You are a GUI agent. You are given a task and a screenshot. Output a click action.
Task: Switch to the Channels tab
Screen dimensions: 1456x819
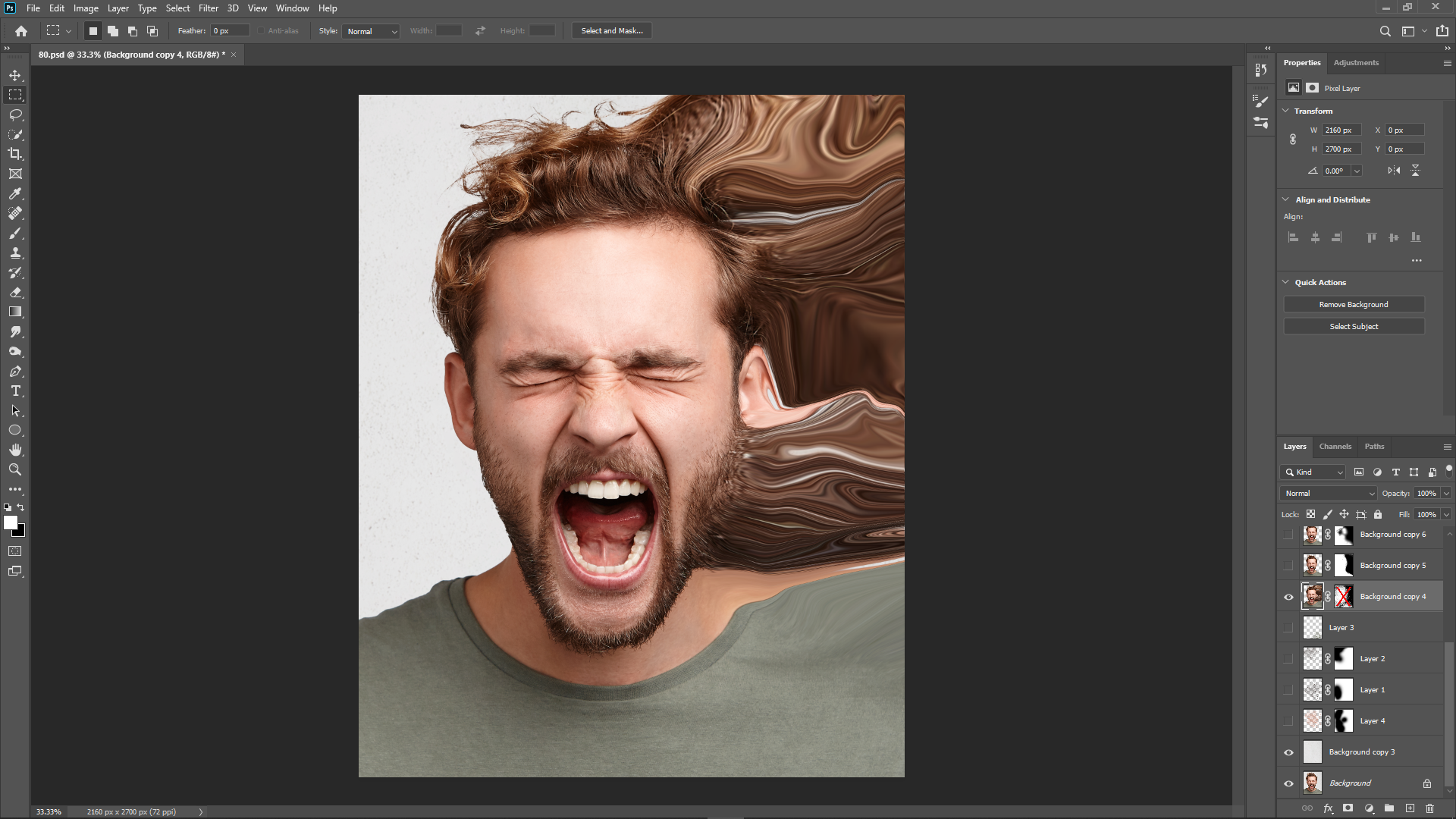(1335, 446)
